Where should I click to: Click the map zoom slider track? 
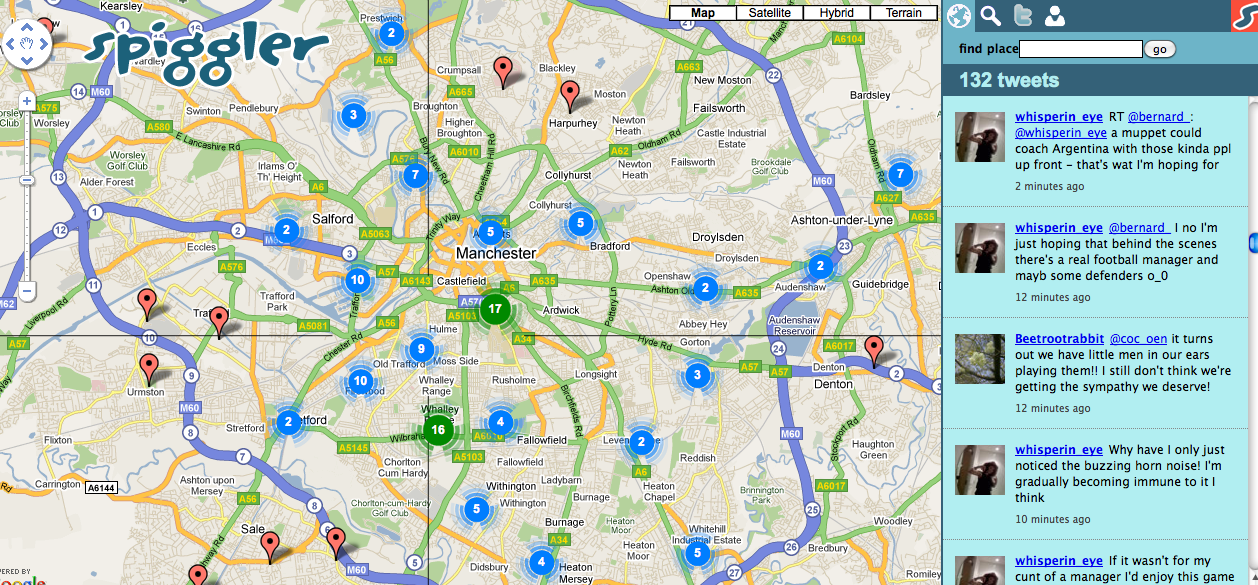coord(27,197)
